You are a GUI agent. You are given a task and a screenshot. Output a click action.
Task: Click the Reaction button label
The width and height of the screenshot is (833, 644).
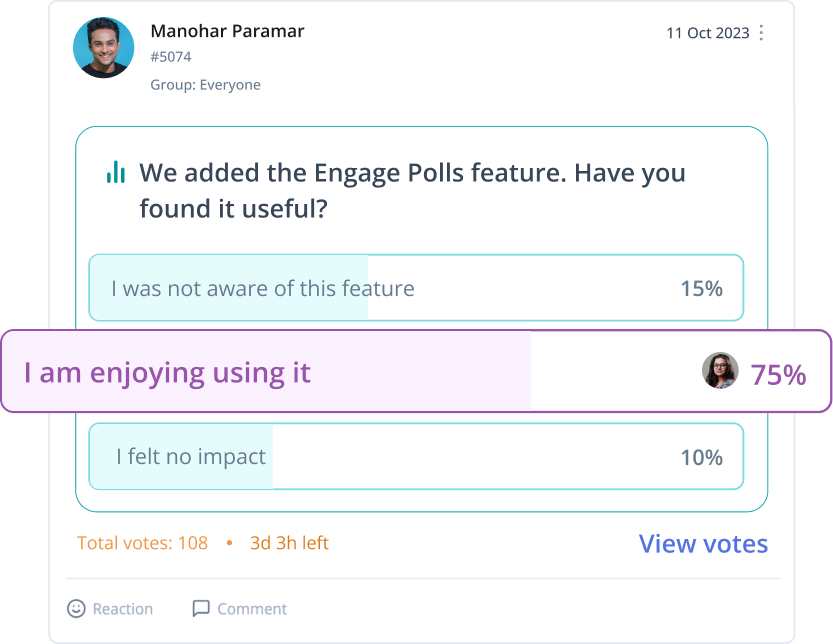[122, 609]
